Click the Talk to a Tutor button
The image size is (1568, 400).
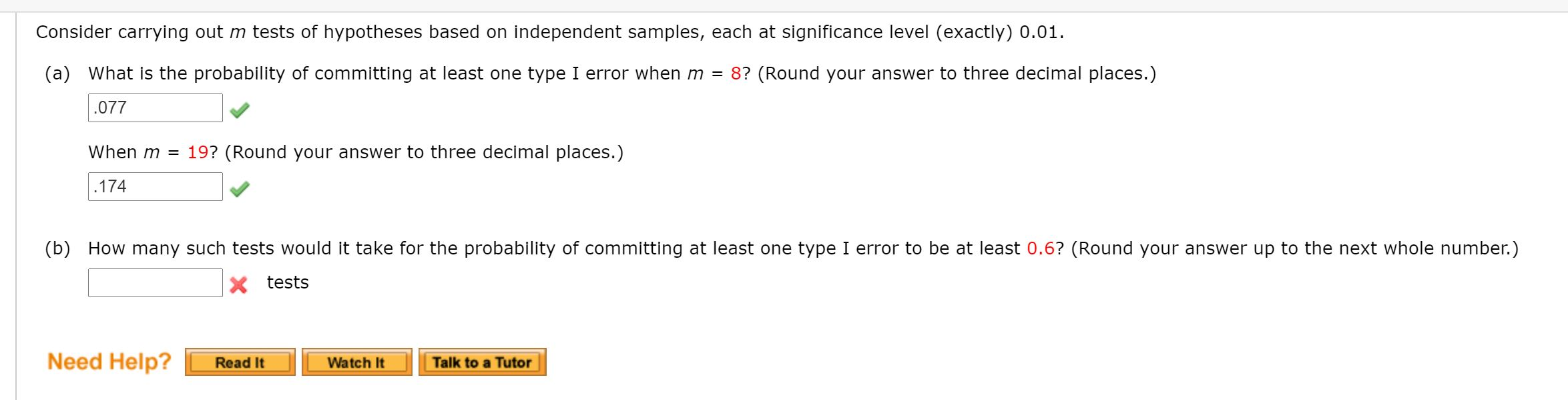tap(483, 363)
